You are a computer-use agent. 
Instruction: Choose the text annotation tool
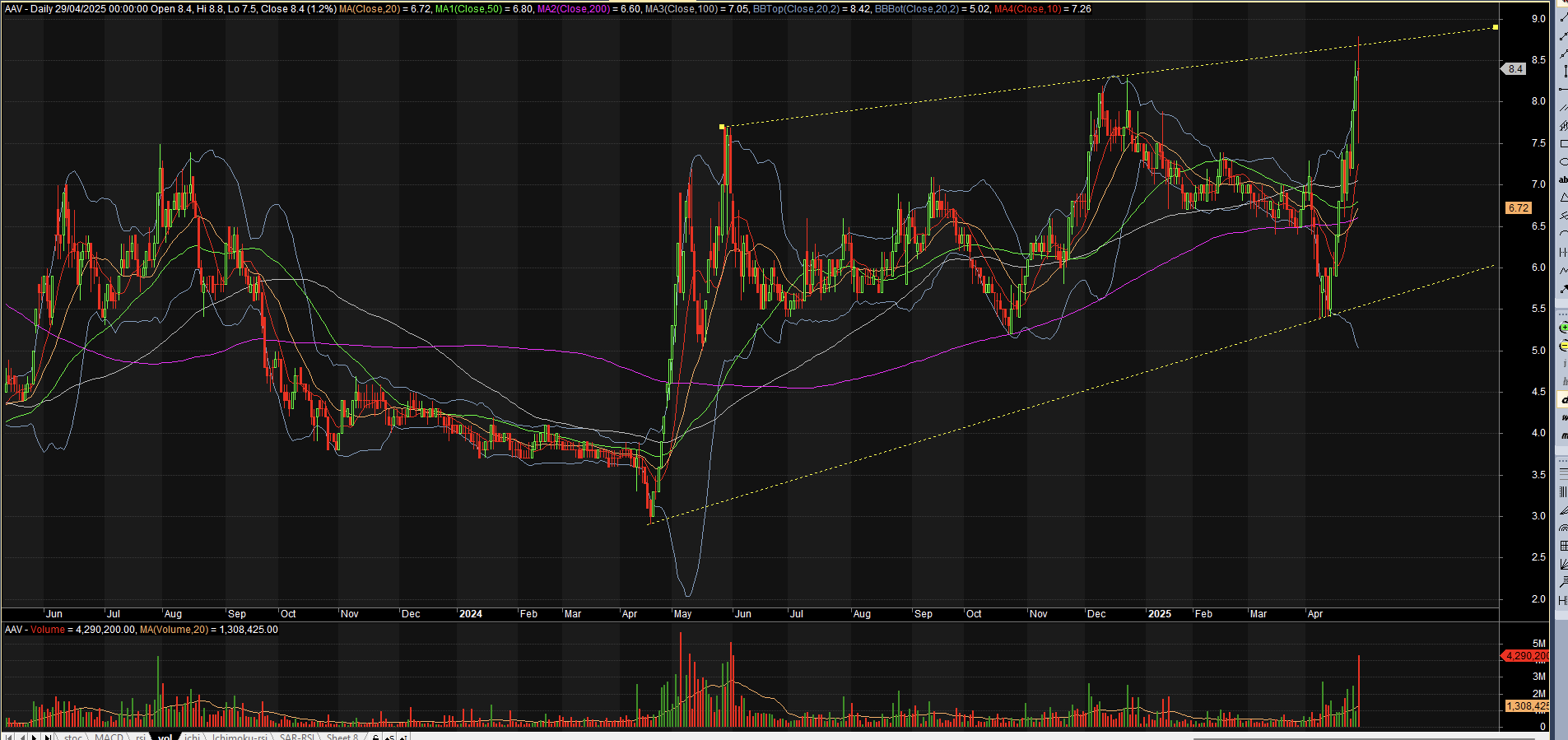point(1563,179)
